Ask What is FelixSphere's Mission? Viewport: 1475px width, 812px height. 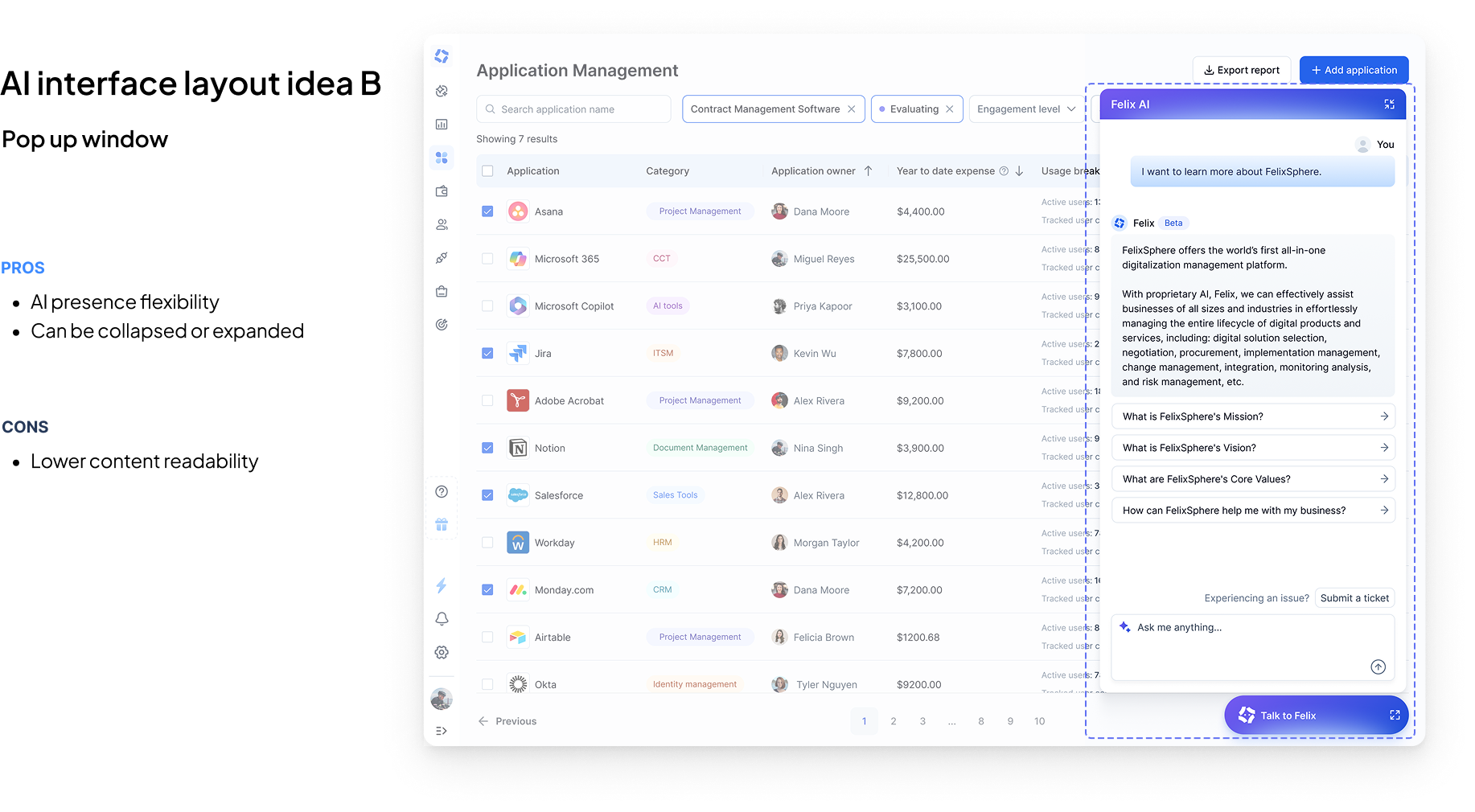pyautogui.click(x=1253, y=416)
